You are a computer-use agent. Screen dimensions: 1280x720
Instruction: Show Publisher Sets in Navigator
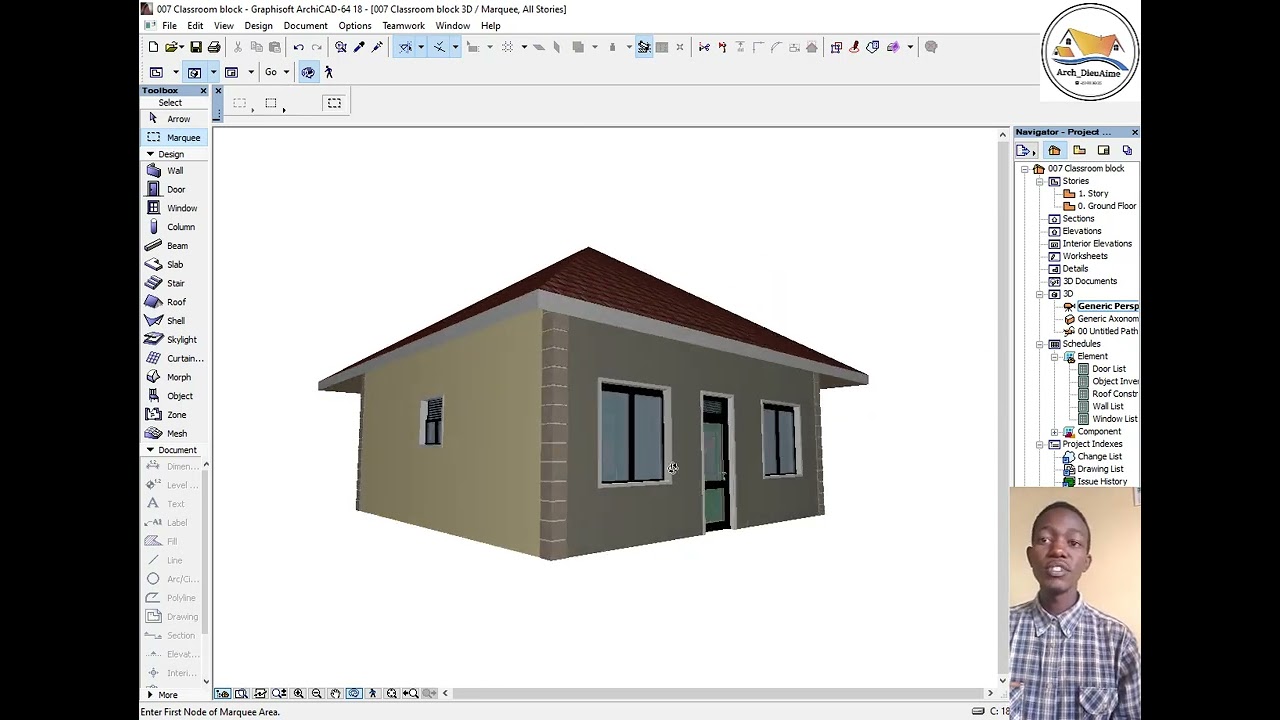click(1127, 150)
